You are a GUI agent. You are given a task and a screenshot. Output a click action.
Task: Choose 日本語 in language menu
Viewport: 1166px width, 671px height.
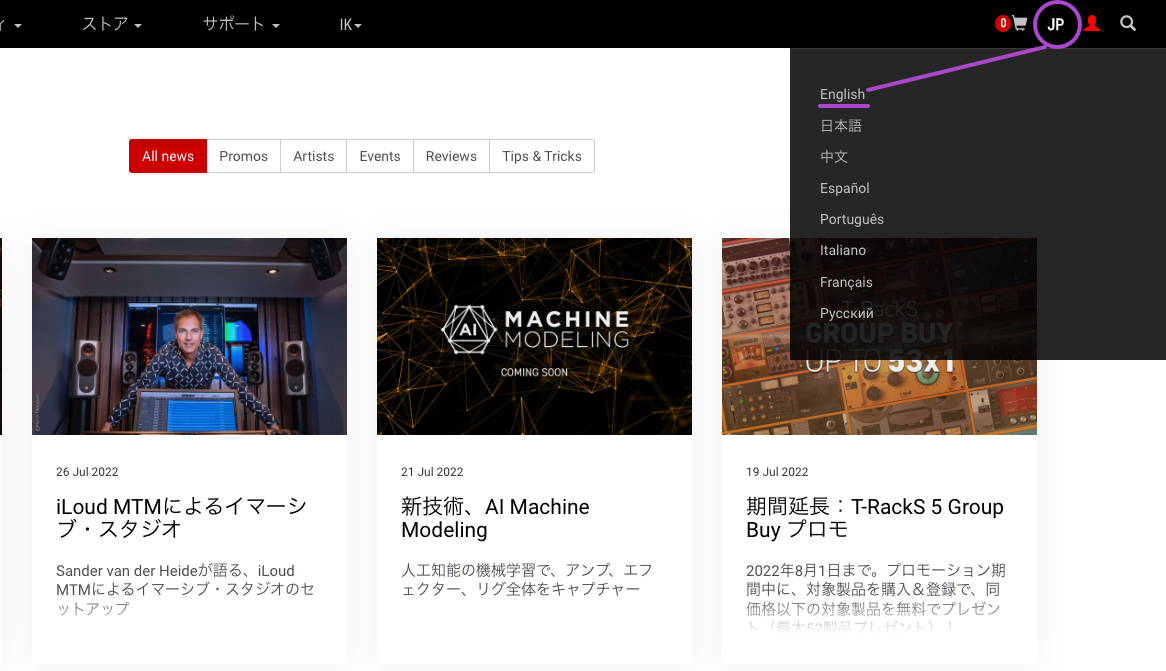click(841, 126)
